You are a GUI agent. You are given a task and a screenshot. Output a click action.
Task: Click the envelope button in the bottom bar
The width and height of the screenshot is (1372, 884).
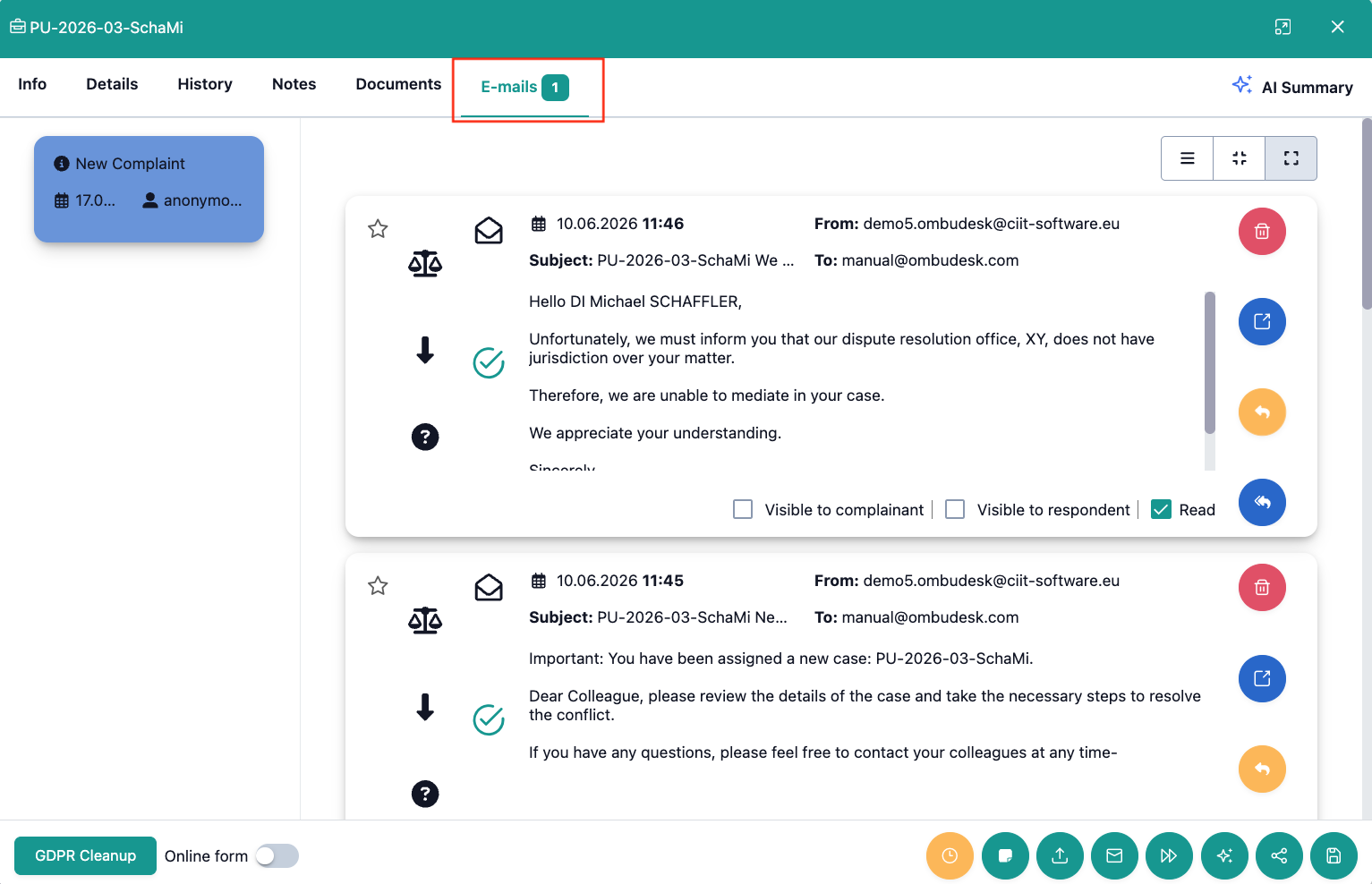click(x=1114, y=856)
